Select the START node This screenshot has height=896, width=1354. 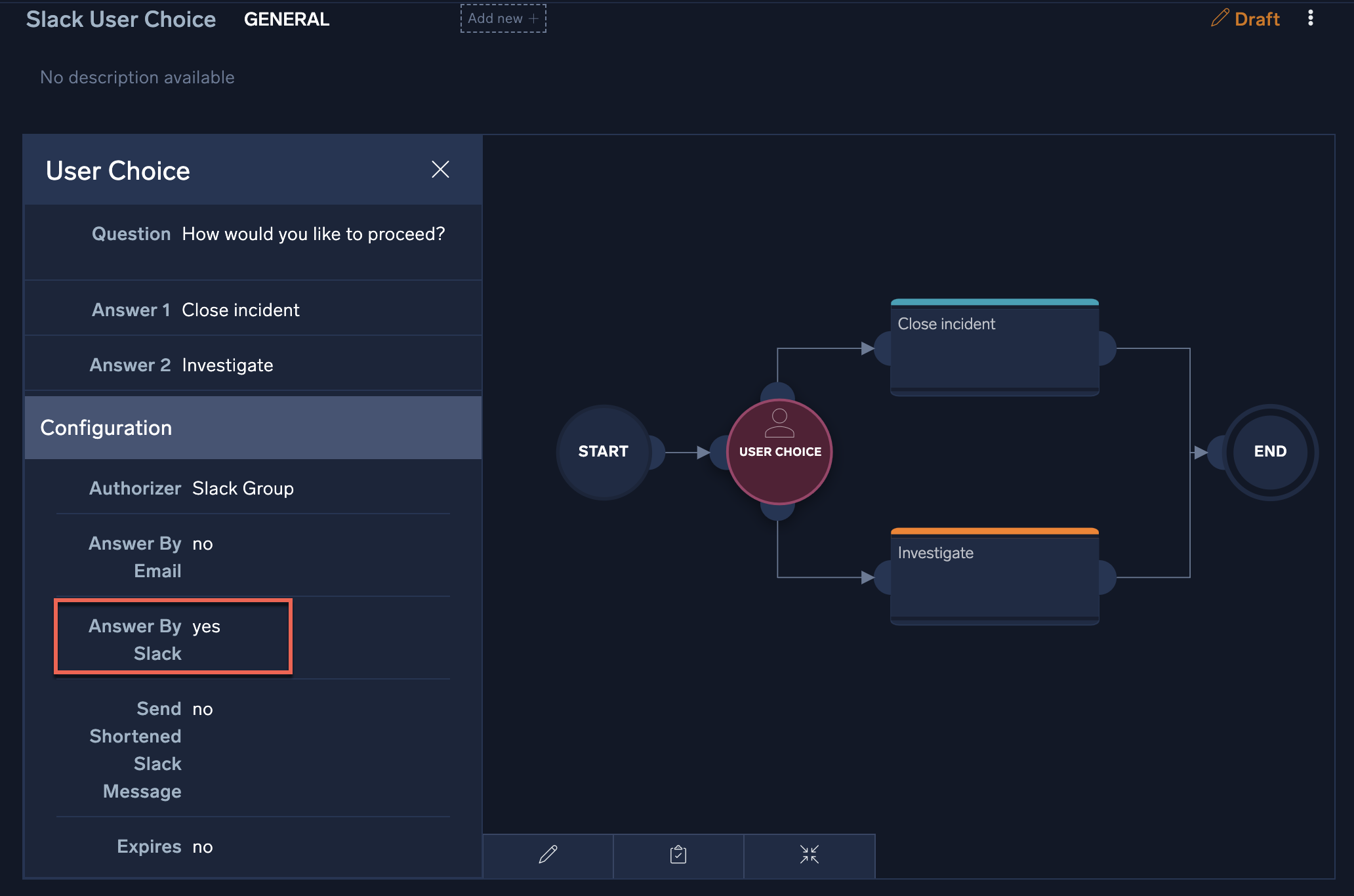click(603, 452)
